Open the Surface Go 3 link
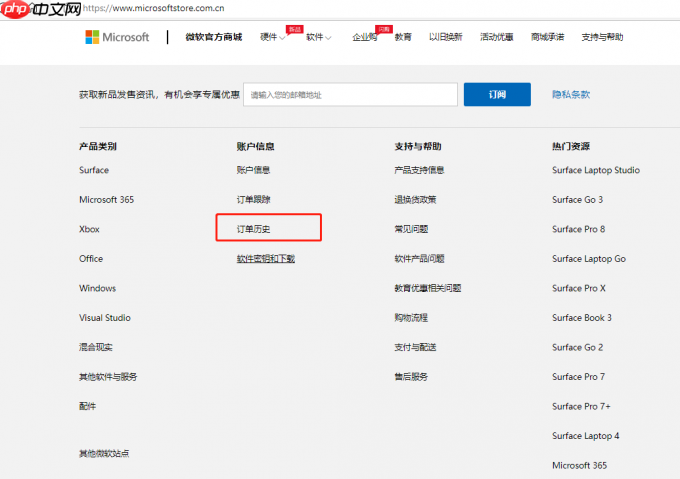 click(x=577, y=199)
